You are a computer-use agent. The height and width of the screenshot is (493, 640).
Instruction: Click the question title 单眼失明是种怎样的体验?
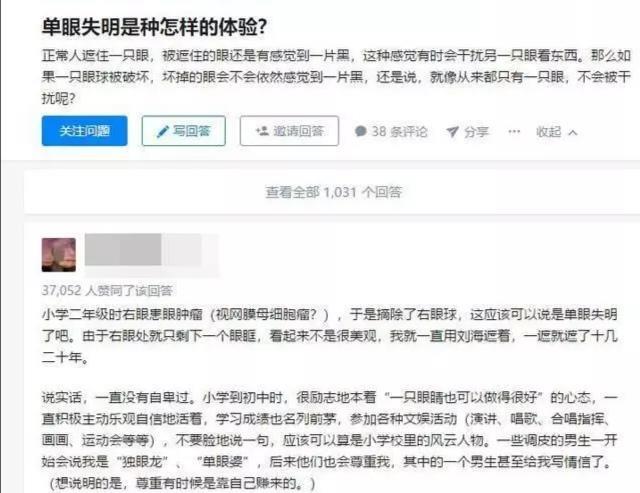tap(154, 27)
